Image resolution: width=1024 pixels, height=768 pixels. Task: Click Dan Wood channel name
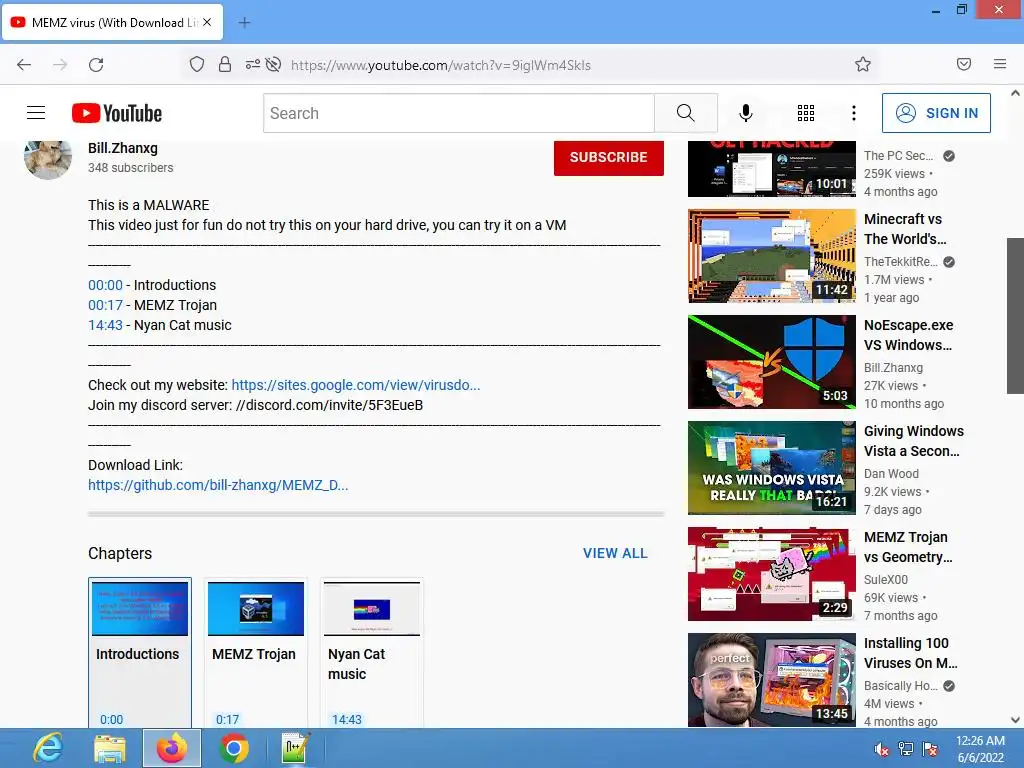coord(891,474)
